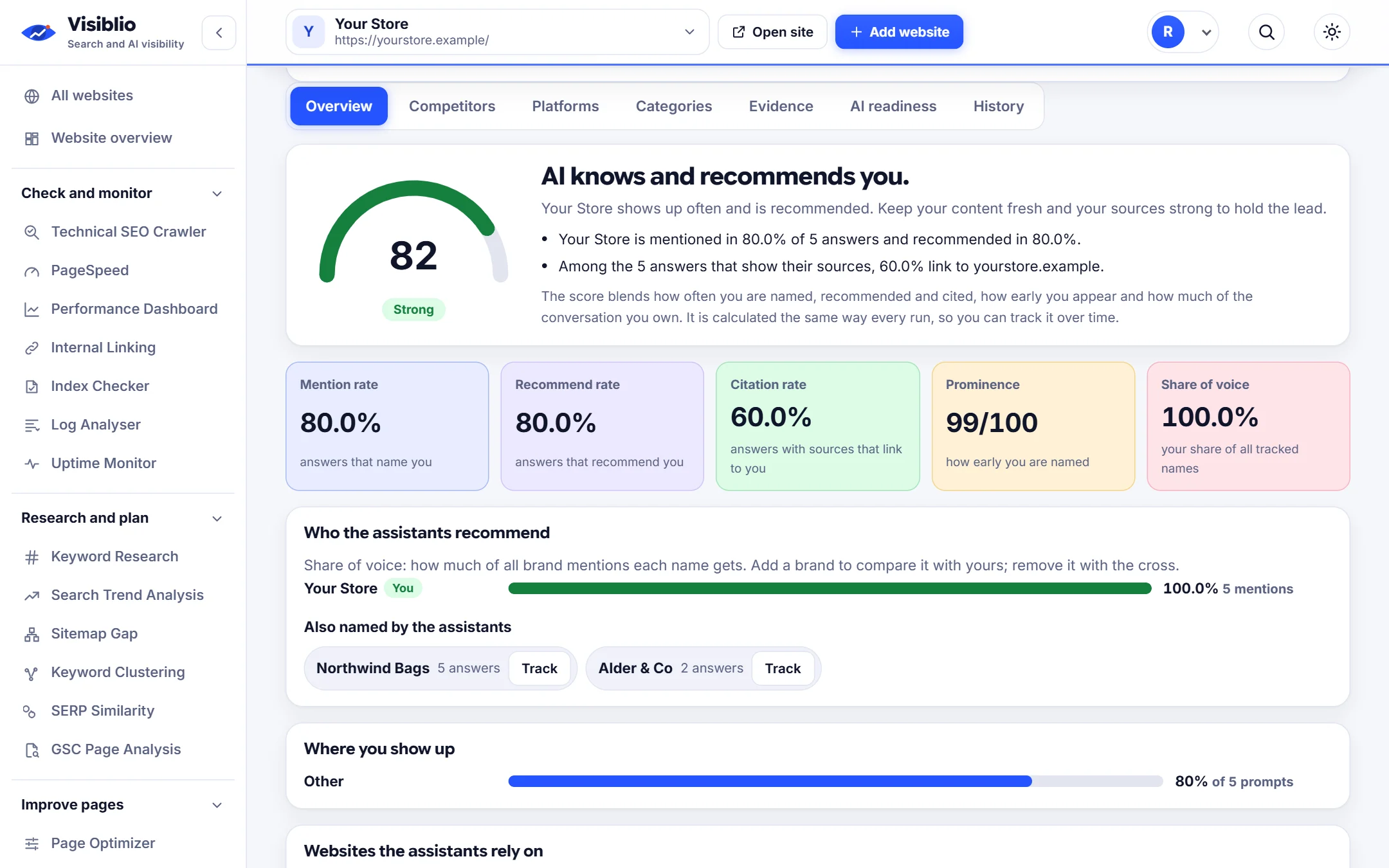Click the Page Optimizer sliders icon
The width and height of the screenshot is (1389, 868).
(32, 844)
